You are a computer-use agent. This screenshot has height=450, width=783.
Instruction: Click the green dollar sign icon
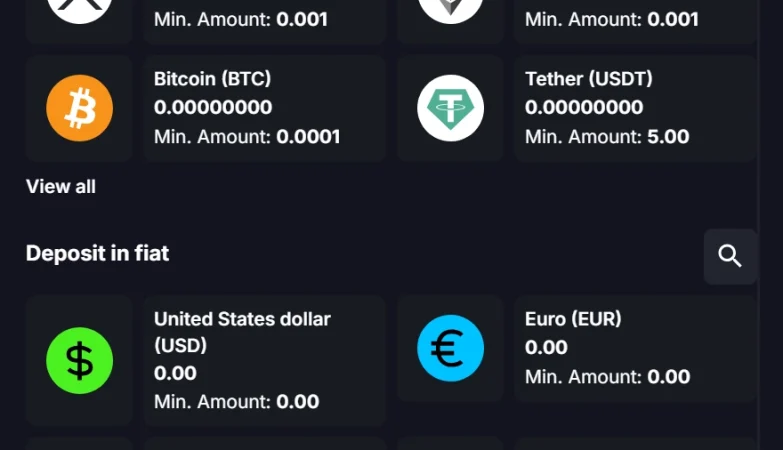(79, 360)
